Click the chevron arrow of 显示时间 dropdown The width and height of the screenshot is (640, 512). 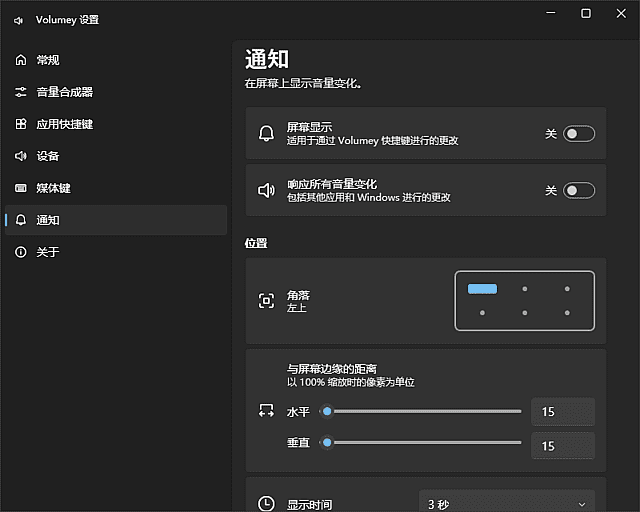[582, 504]
